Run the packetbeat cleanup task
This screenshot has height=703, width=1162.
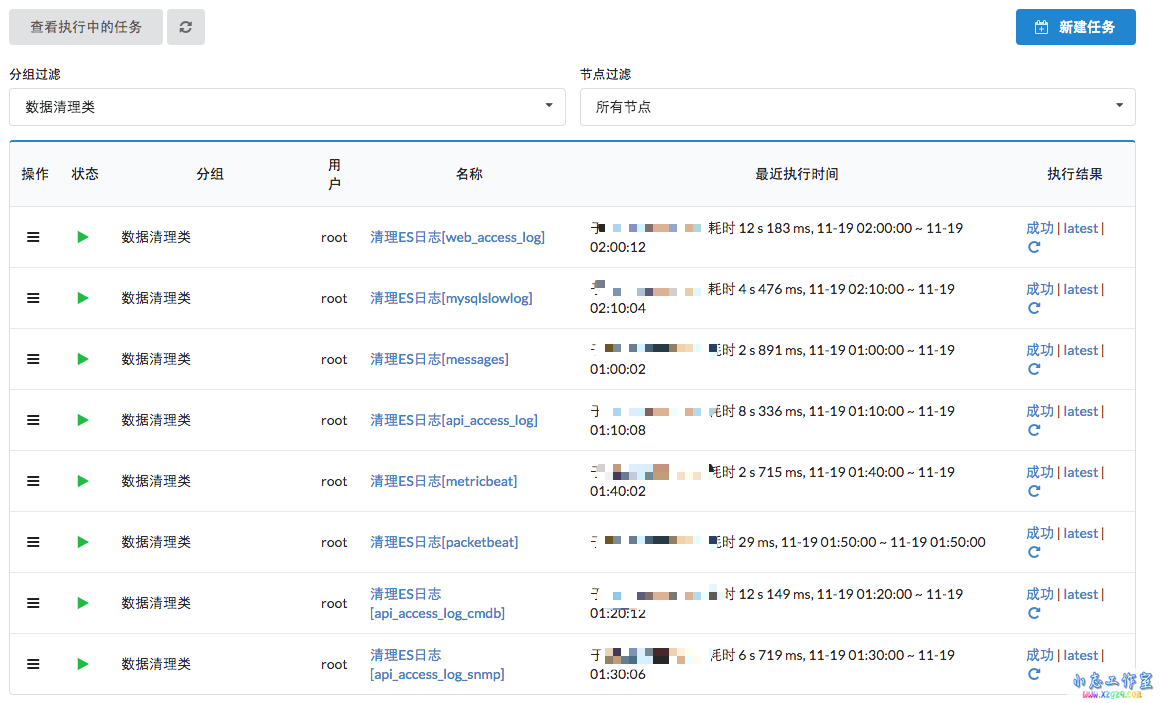[x=83, y=542]
